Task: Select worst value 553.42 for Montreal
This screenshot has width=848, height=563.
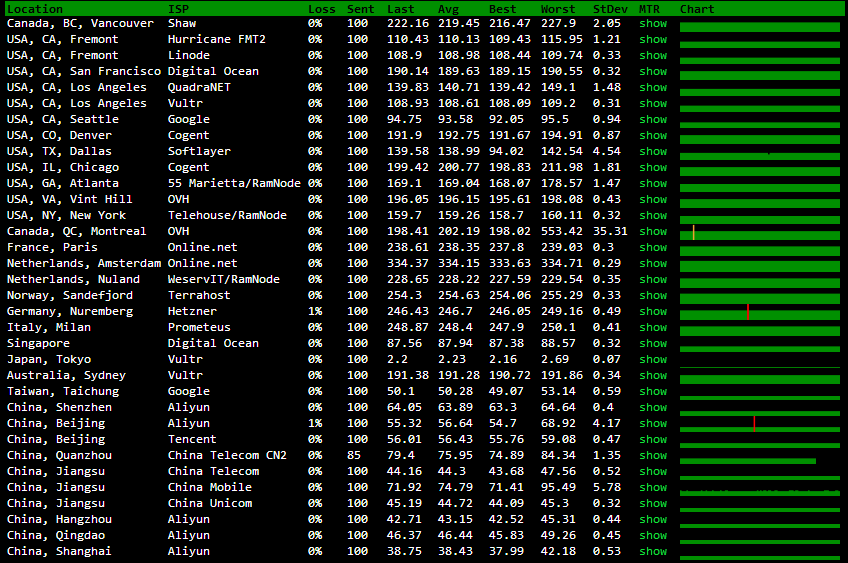Action: [x=562, y=231]
